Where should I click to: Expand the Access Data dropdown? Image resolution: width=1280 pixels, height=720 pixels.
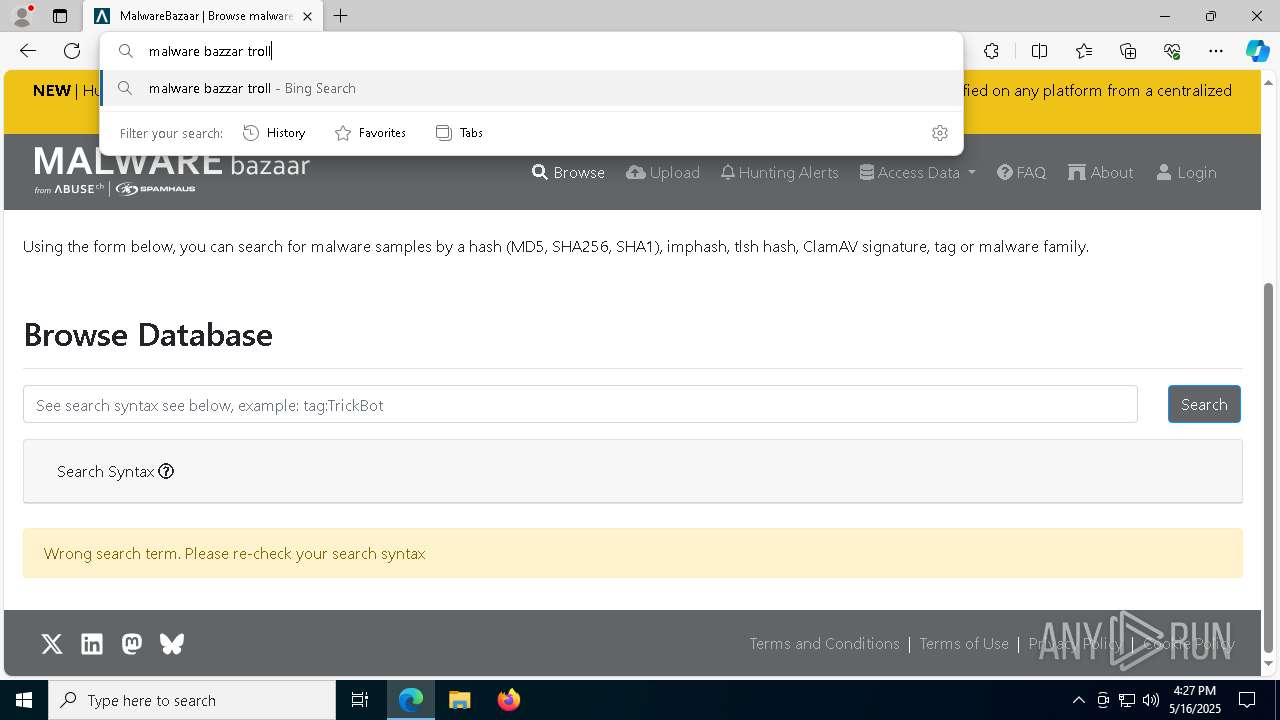[917, 172]
